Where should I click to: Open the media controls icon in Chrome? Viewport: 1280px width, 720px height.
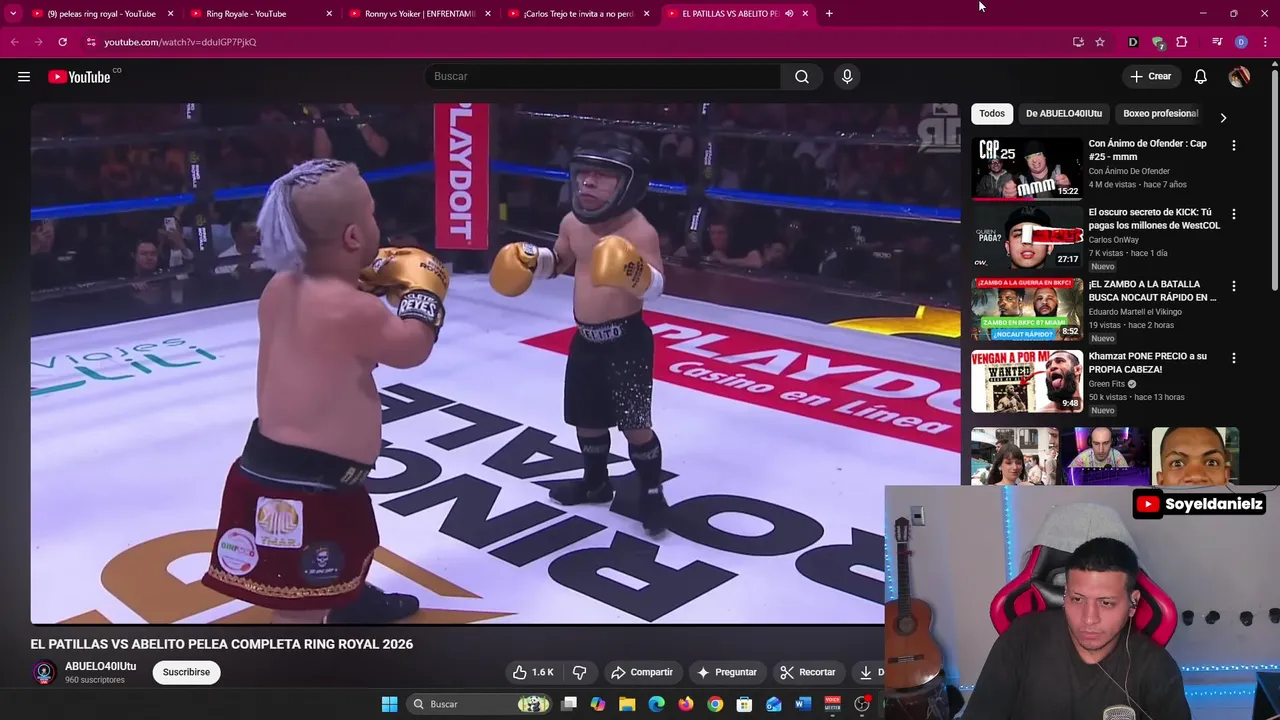[x=1217, y=42]
